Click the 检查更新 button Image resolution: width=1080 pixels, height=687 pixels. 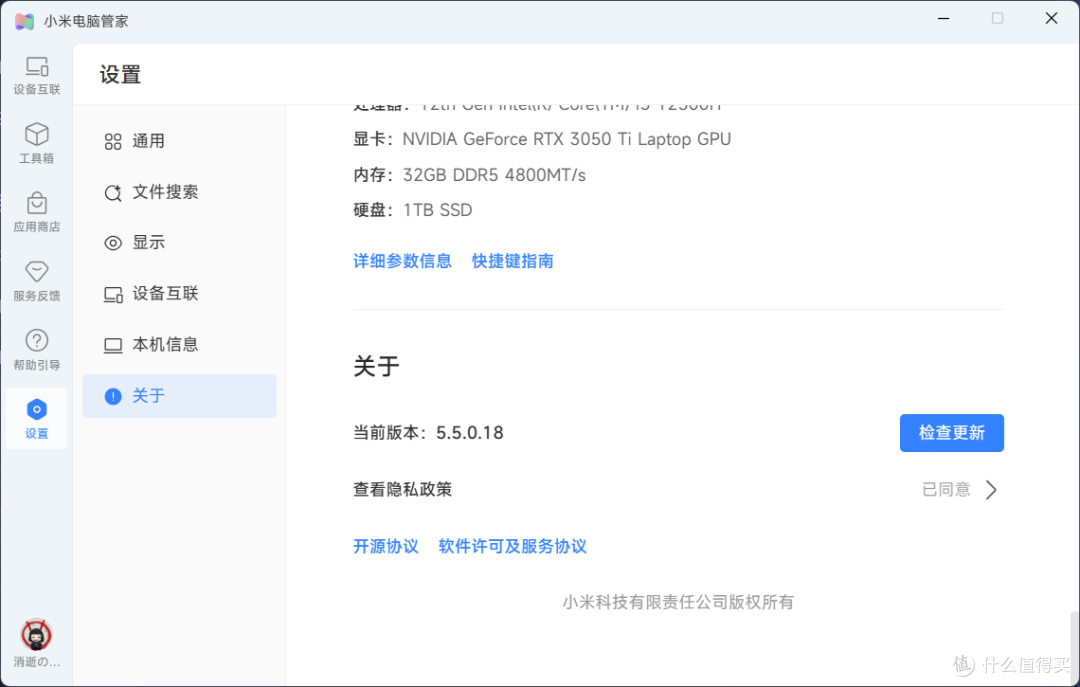951,433
